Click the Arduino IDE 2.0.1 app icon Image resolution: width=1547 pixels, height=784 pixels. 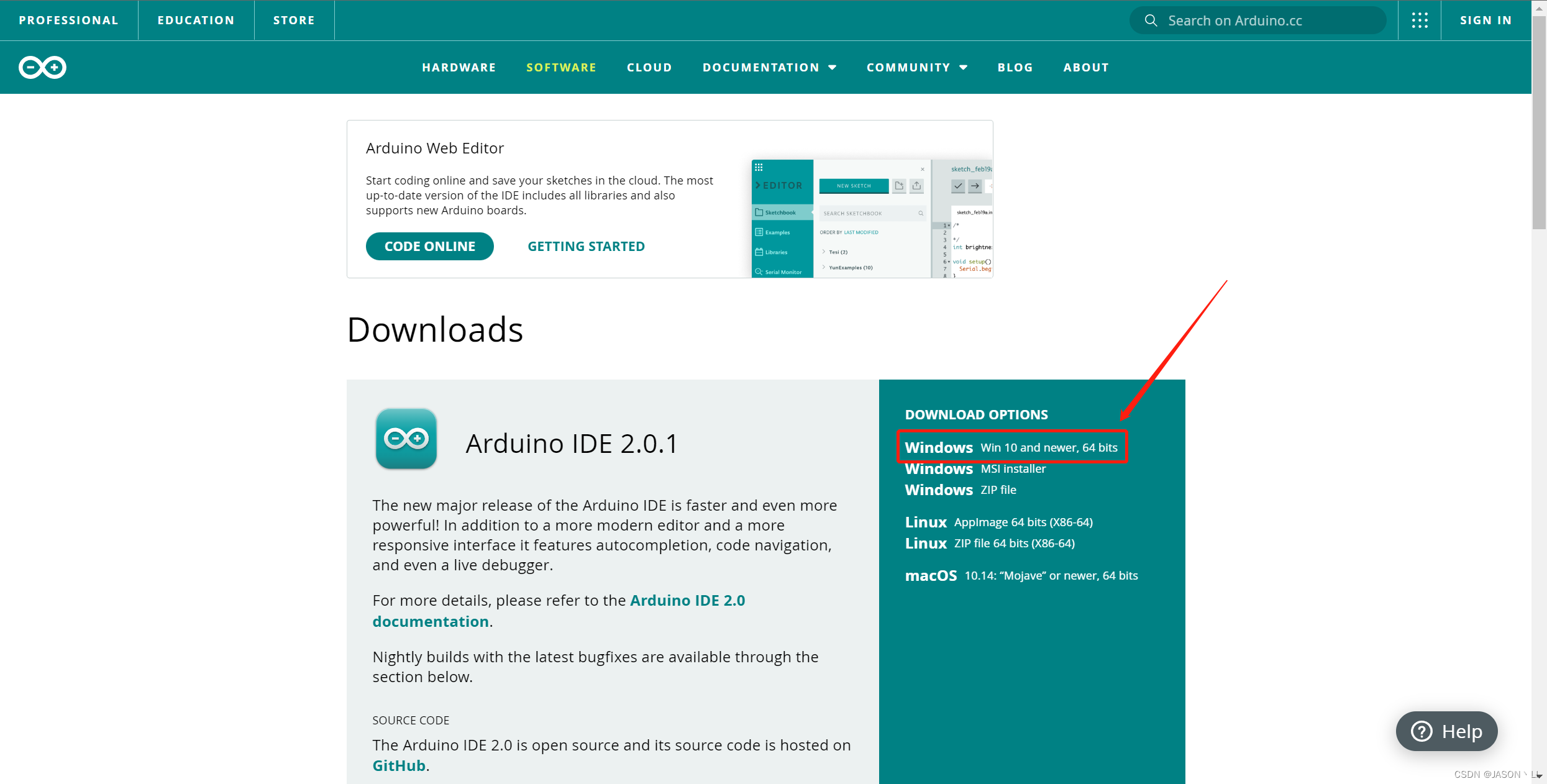coord(406,439)
